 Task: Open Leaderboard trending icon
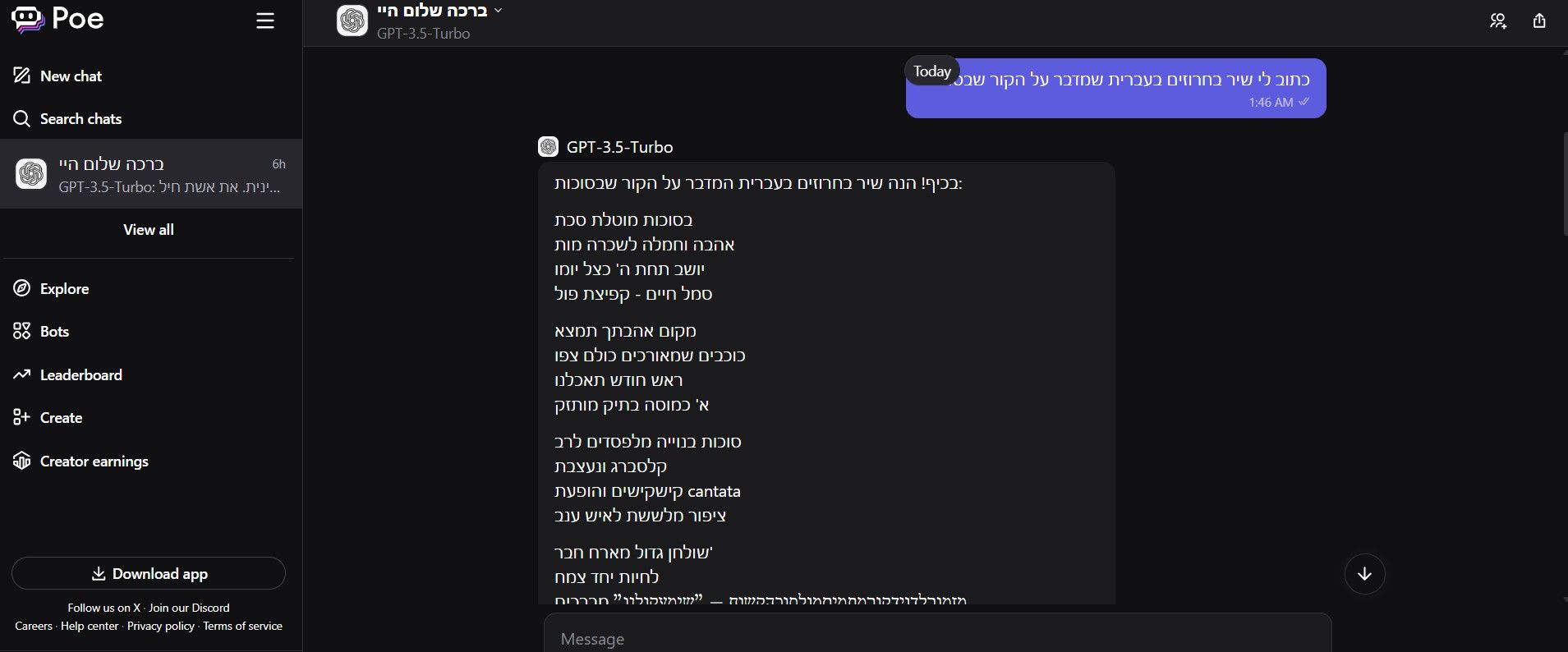click(x=22, y=374)
